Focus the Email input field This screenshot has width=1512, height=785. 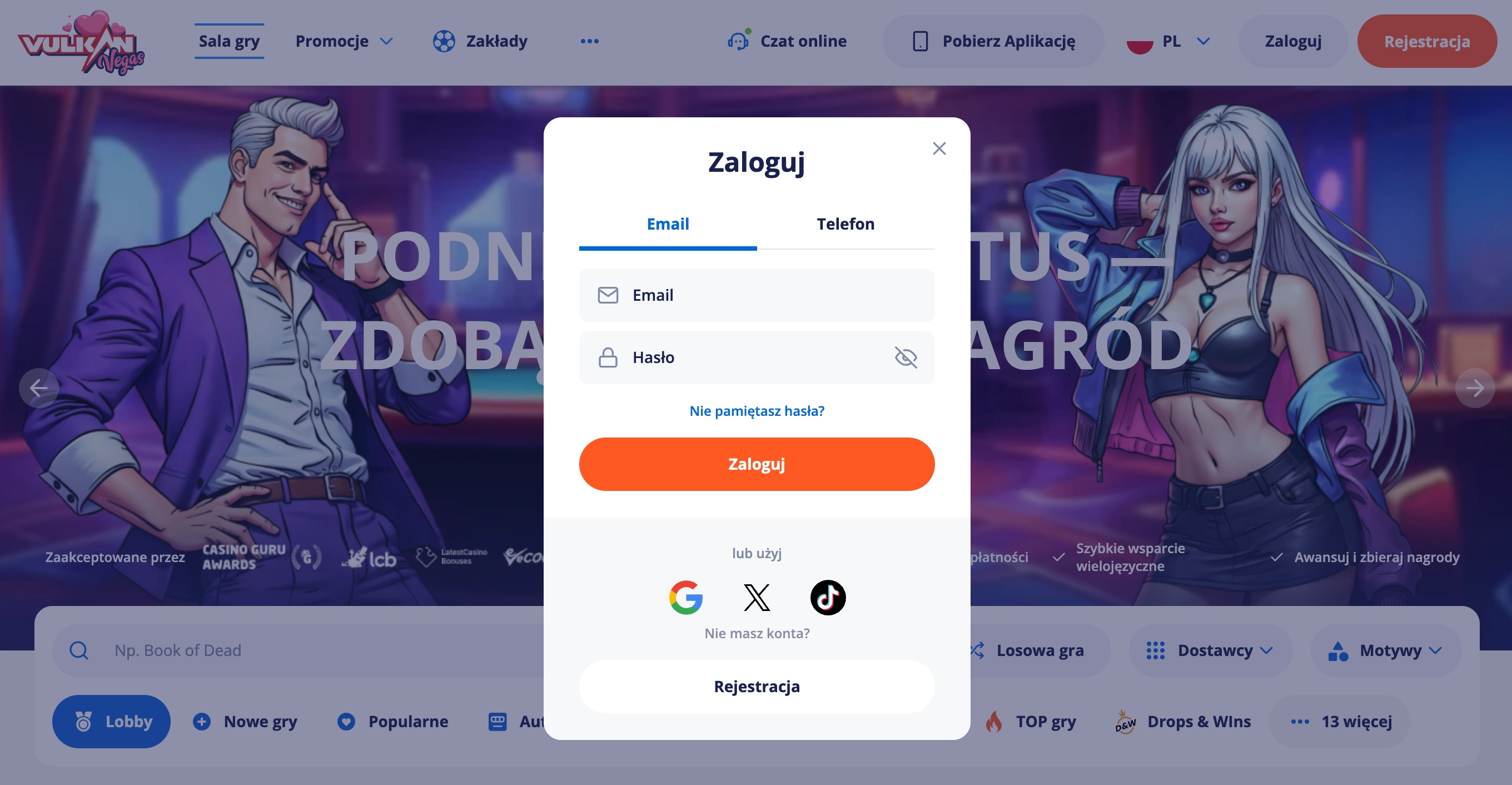pos(757,295)
